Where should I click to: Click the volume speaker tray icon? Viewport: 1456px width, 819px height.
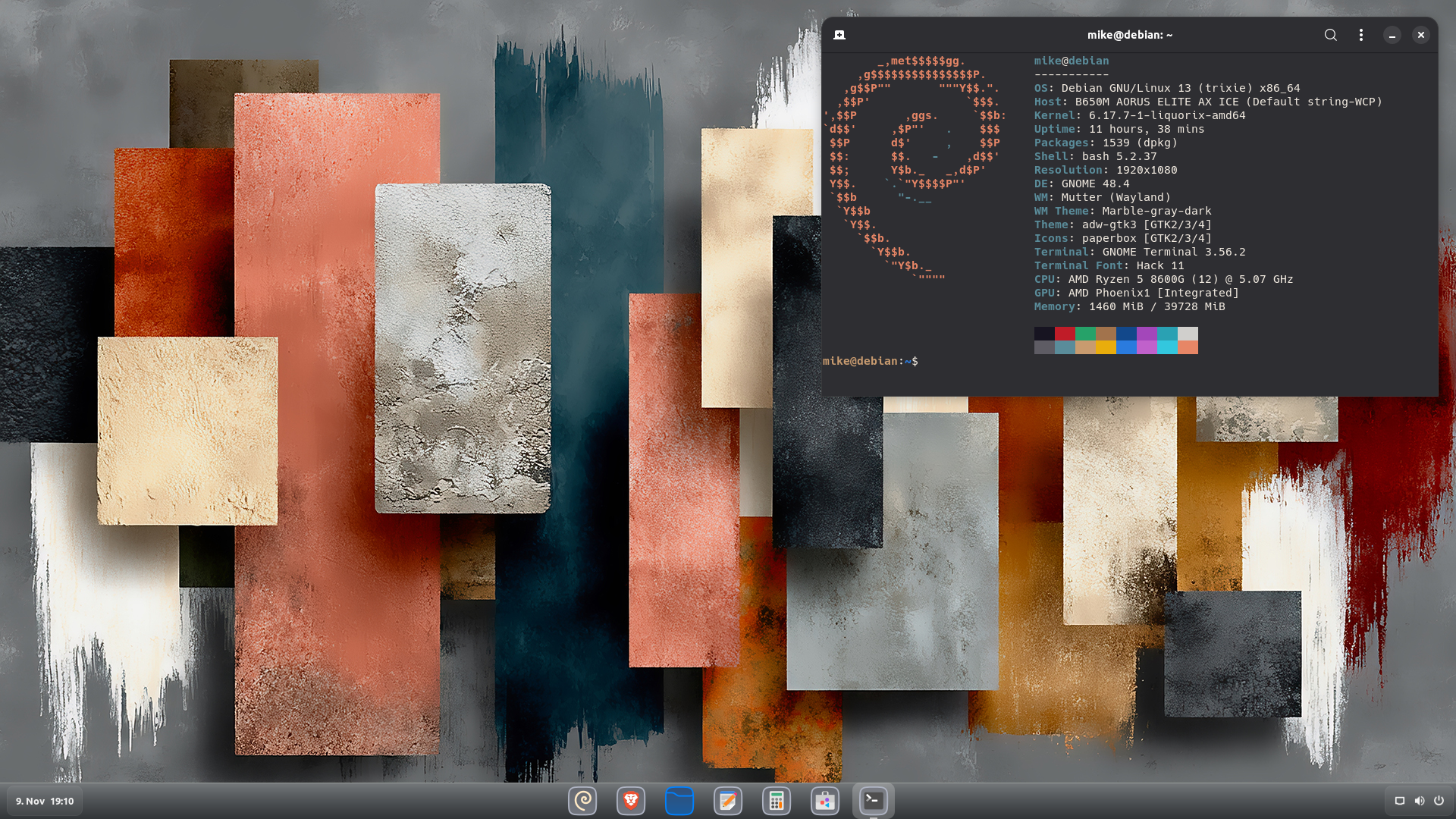(x=1420, y=801)
